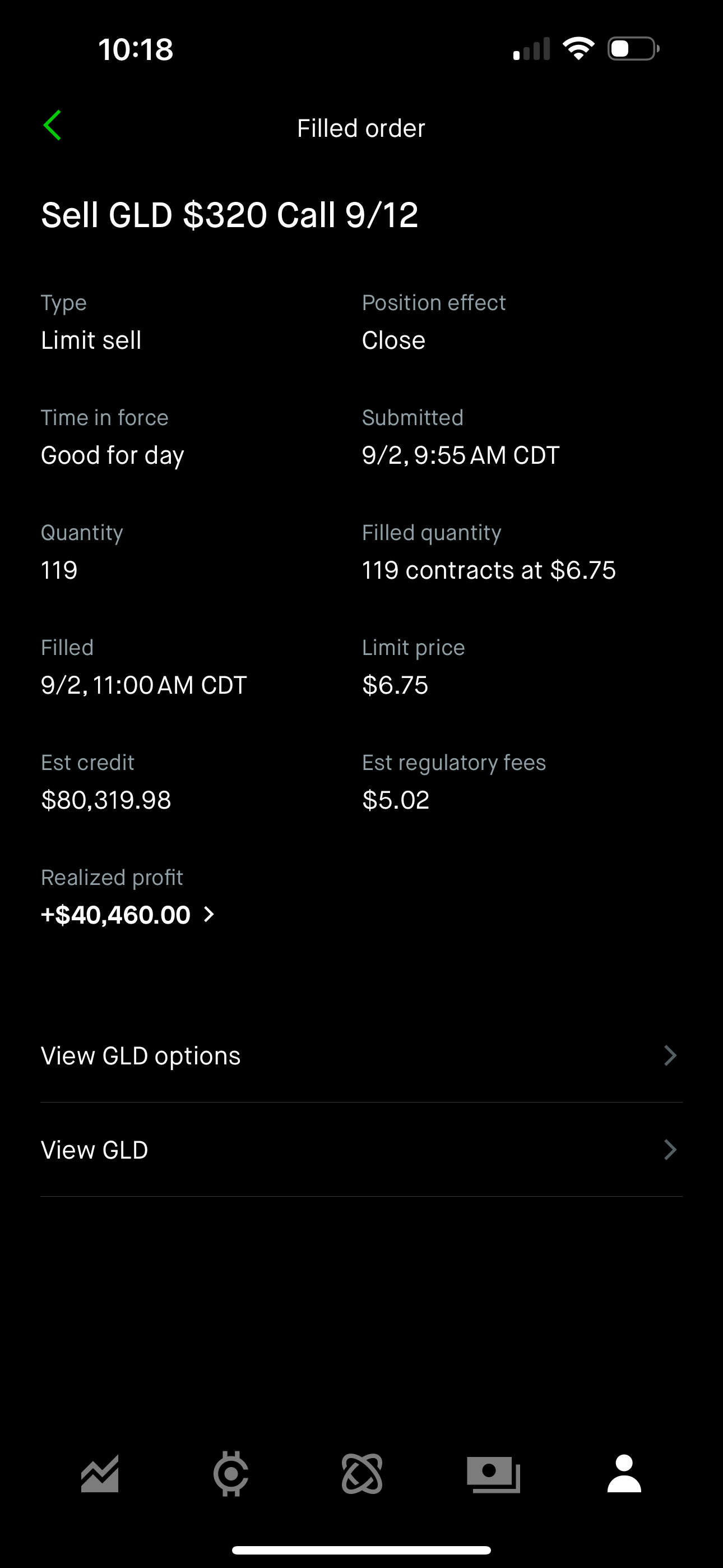Tap the chevron on the View GLD row
The image size is (723, 1568).
670,1150
